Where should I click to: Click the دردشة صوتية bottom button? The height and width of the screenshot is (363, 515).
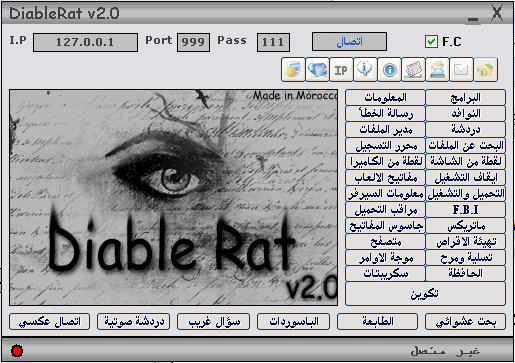[133, 321]
